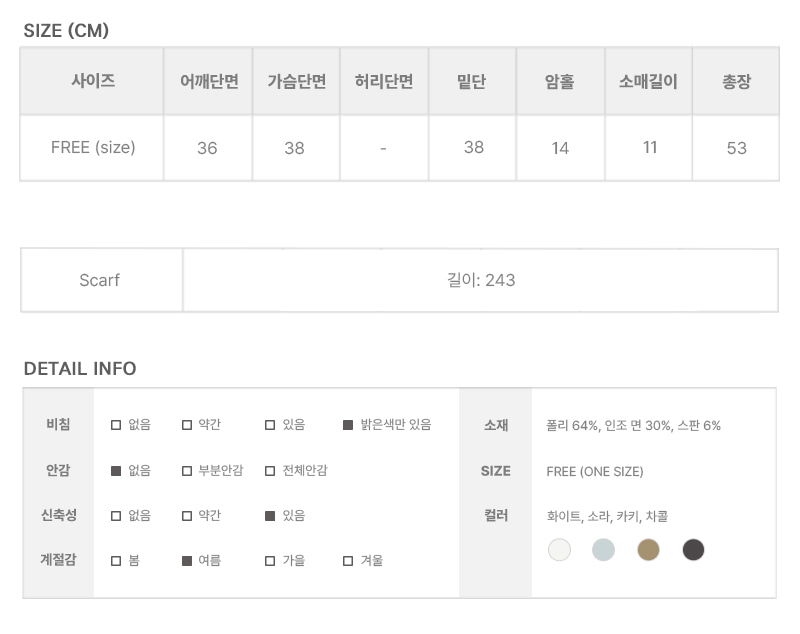Select the sora light blue swatch
Screen dimensions: 800x634
[603, 549]
